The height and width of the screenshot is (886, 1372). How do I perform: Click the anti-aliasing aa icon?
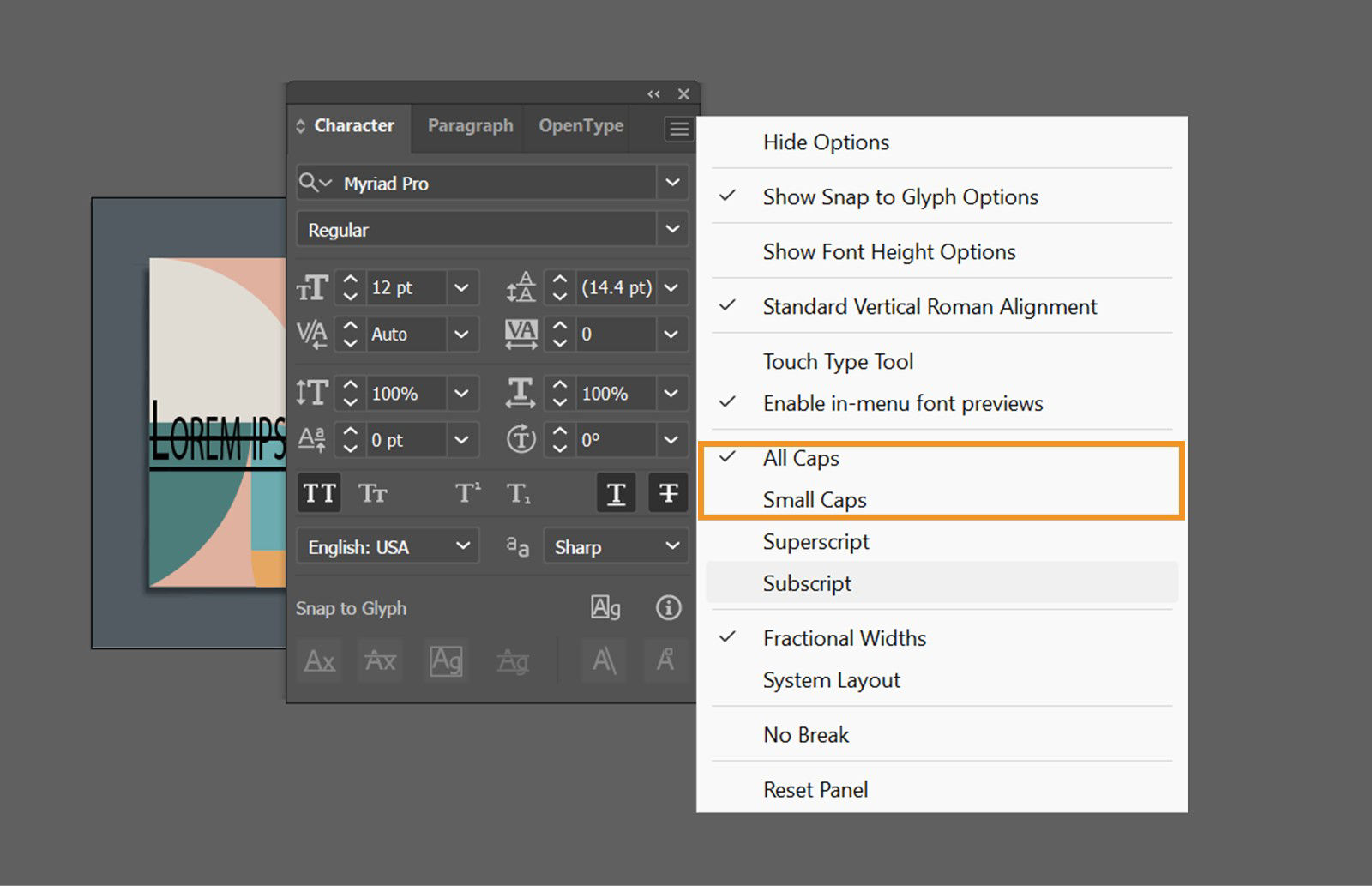[x=518, y=546]
